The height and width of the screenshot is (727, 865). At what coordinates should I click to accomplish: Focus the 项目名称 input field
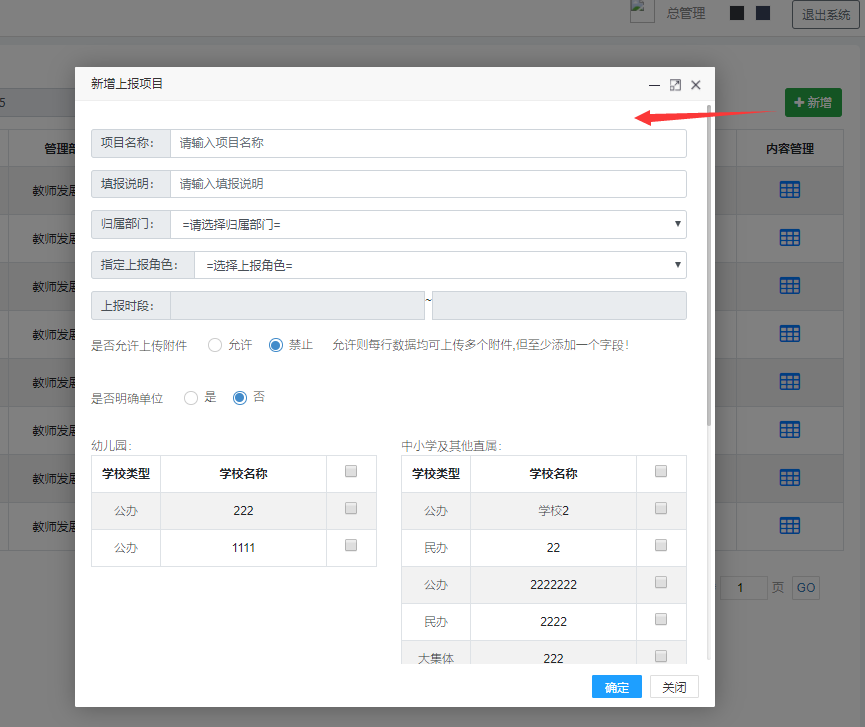point(428,143)
